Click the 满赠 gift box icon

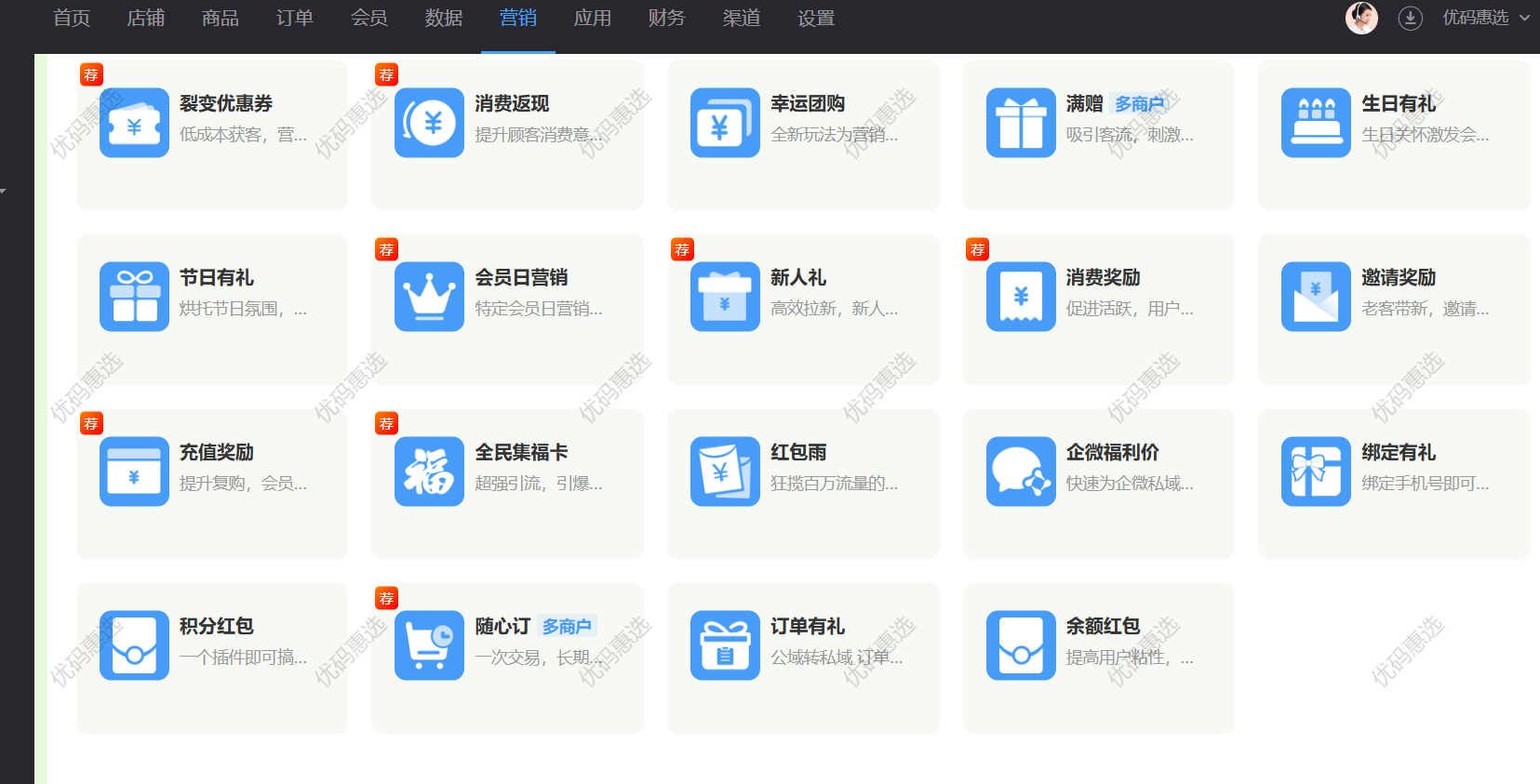click(x=1021, y=123)
